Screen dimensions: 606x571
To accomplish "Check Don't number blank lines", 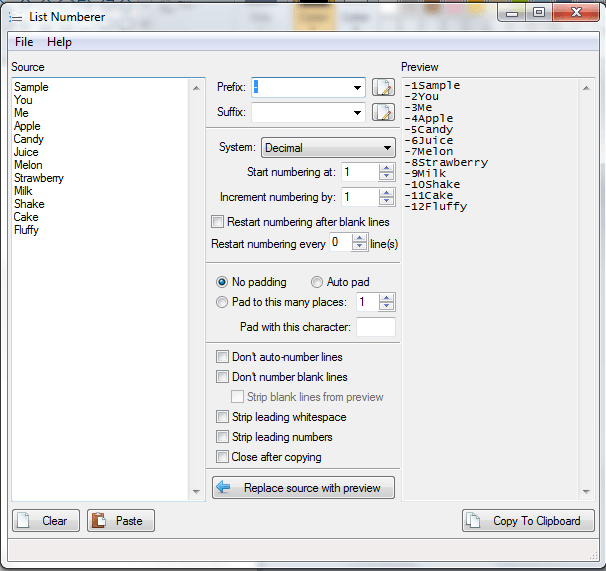I will point(222,377).
